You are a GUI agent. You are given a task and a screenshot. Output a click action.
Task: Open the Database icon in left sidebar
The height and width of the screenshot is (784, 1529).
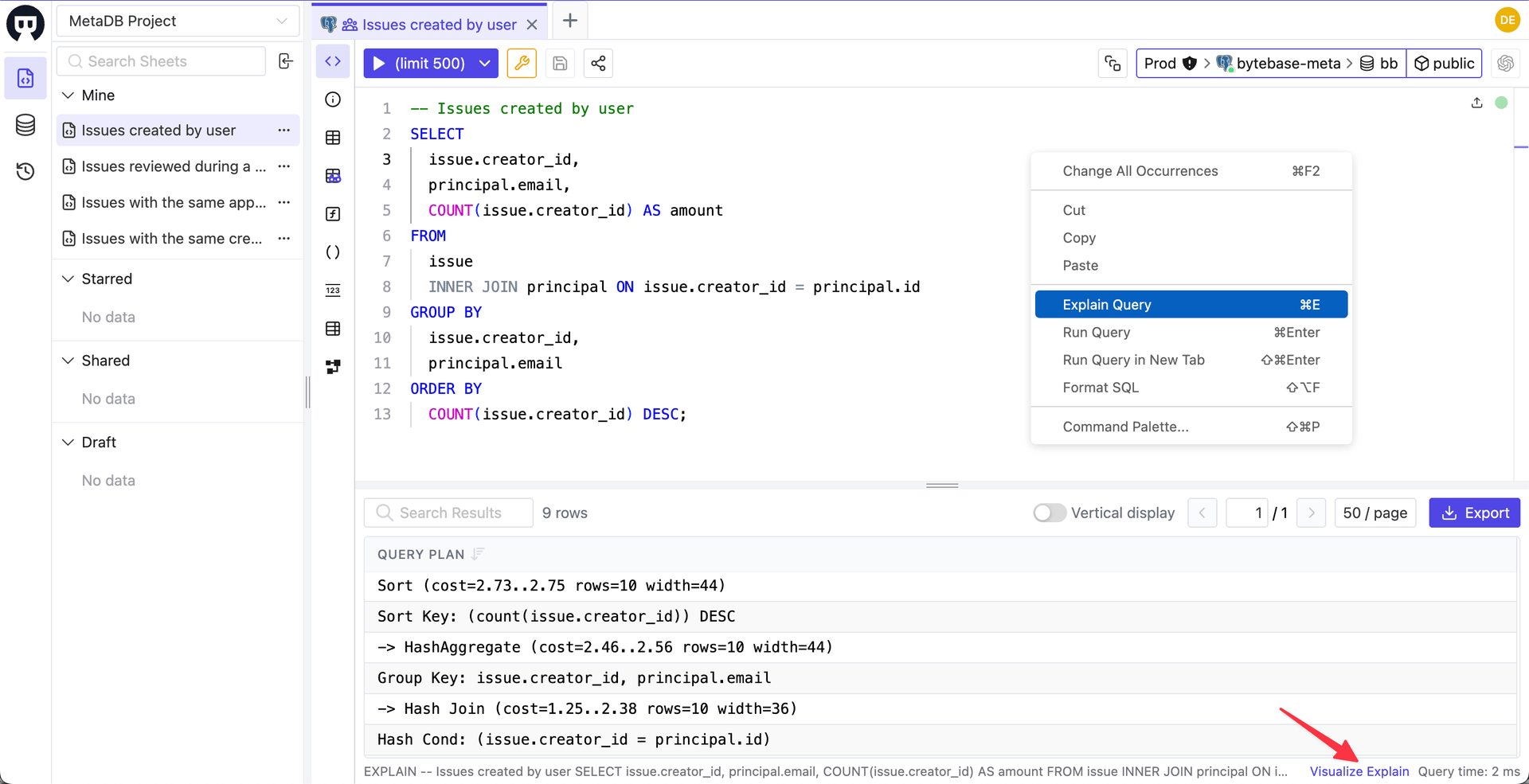[25, 125]
